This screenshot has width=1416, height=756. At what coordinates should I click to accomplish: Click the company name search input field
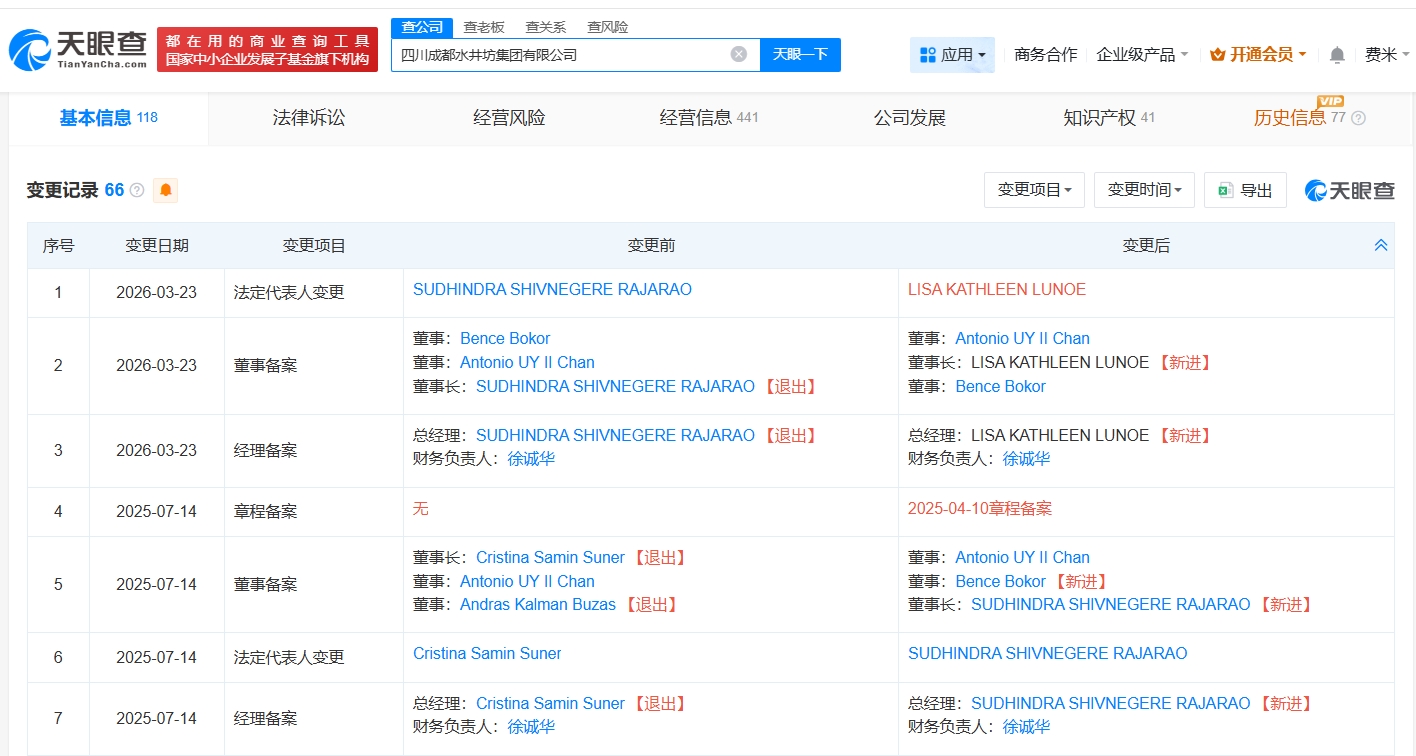[560, 55]
